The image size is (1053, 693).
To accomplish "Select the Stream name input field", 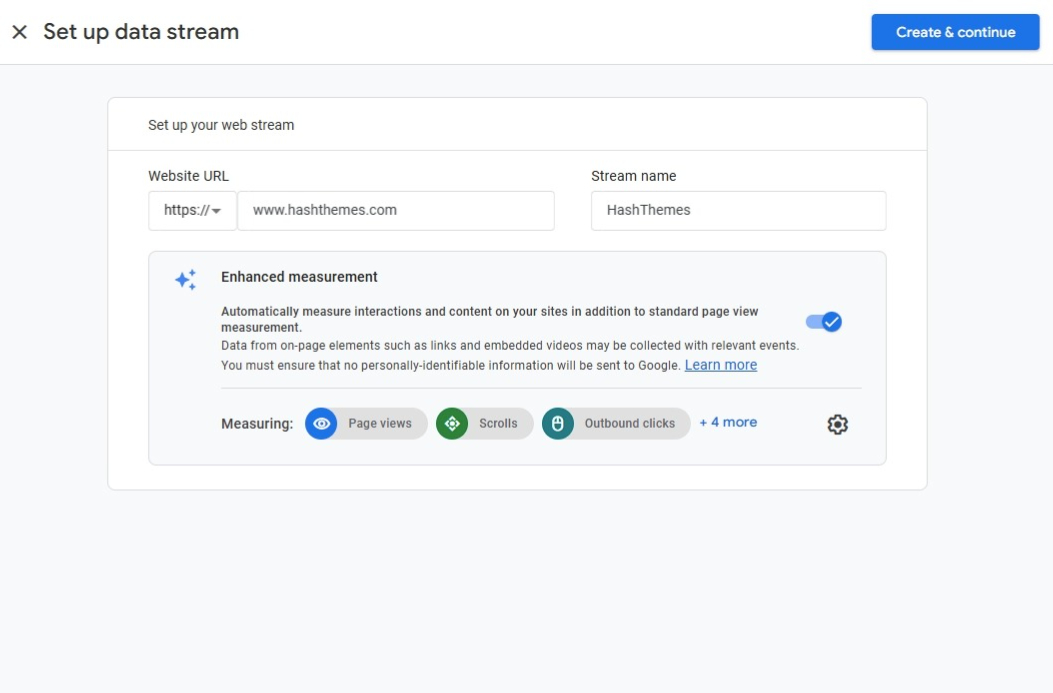I will coord(738,211).
